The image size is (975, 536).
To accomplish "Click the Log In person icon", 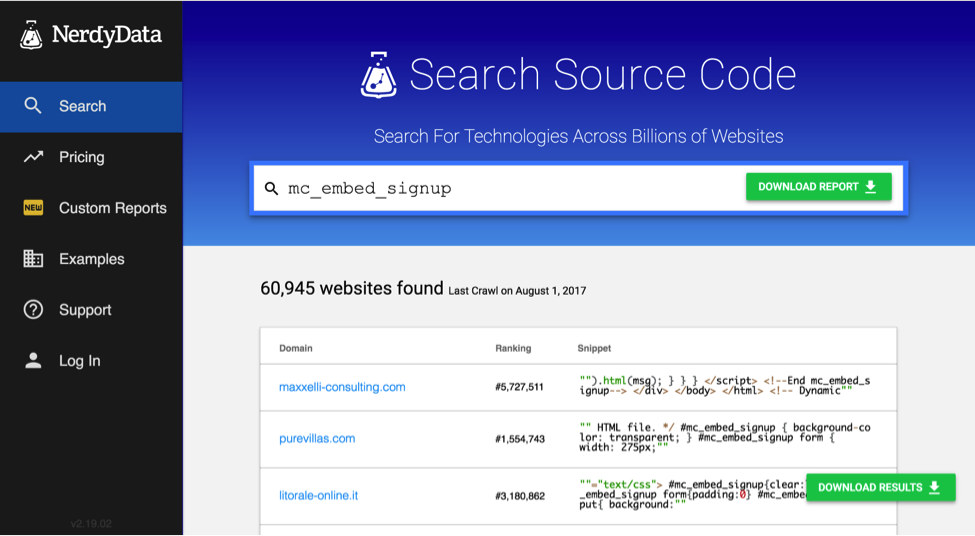I will tap(33, 361).
